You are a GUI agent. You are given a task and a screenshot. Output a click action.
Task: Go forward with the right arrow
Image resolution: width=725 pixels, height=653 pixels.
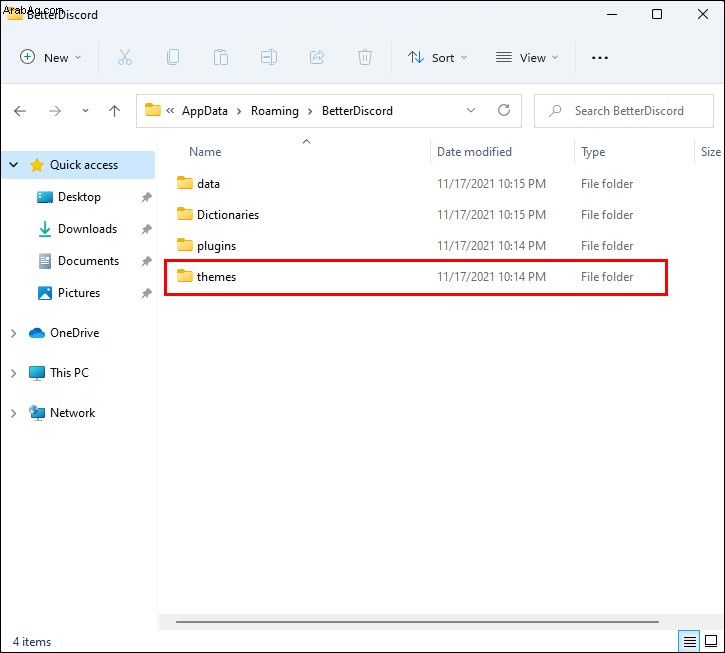55,111
